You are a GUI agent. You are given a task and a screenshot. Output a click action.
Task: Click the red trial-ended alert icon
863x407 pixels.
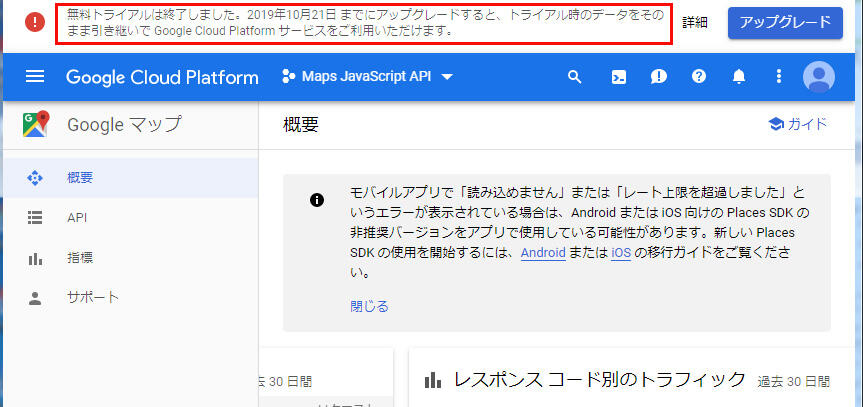[x=35, y=22]
